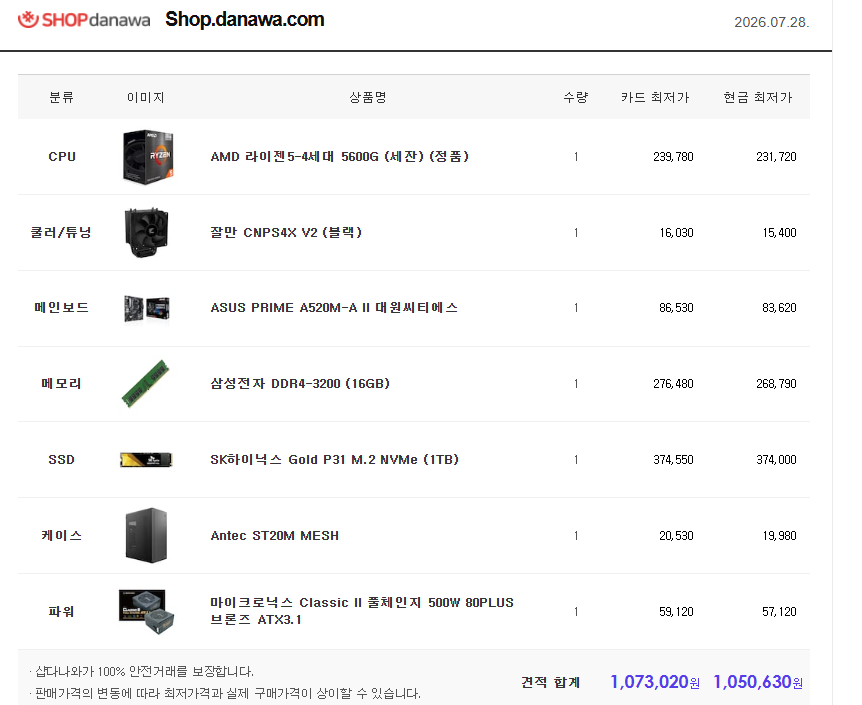Click the date 2026.07.28.
Image resolution: width=862 pixels, height=705 pixels.
coord(771,22)
